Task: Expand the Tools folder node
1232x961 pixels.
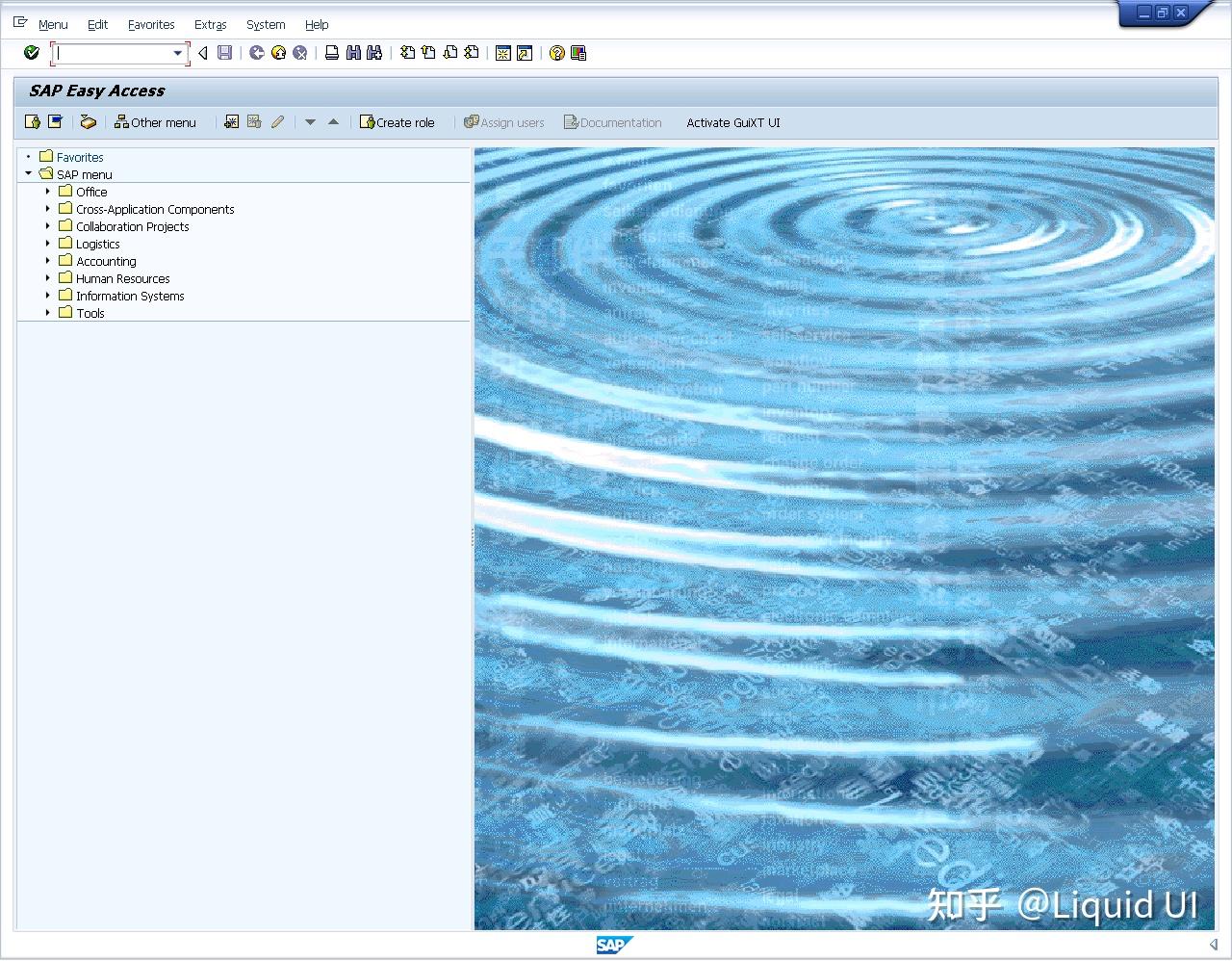Action: coord(47,313)
